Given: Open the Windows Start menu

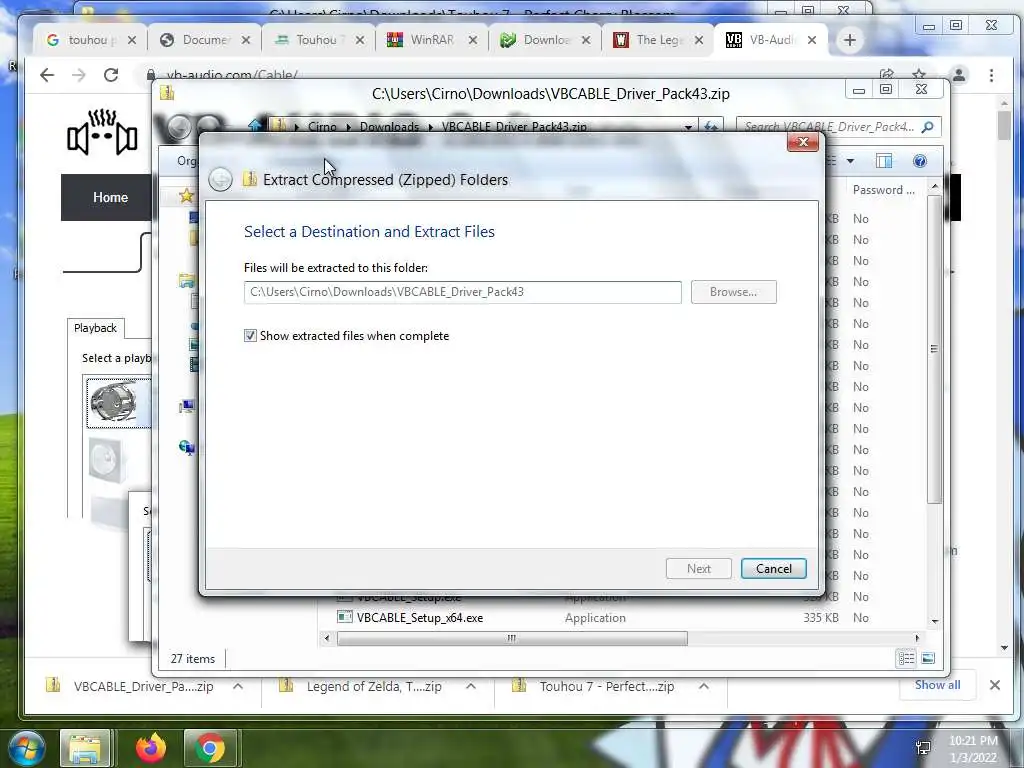Looking at the screenshot, I should pyautogui.click(x=27, y=748).
